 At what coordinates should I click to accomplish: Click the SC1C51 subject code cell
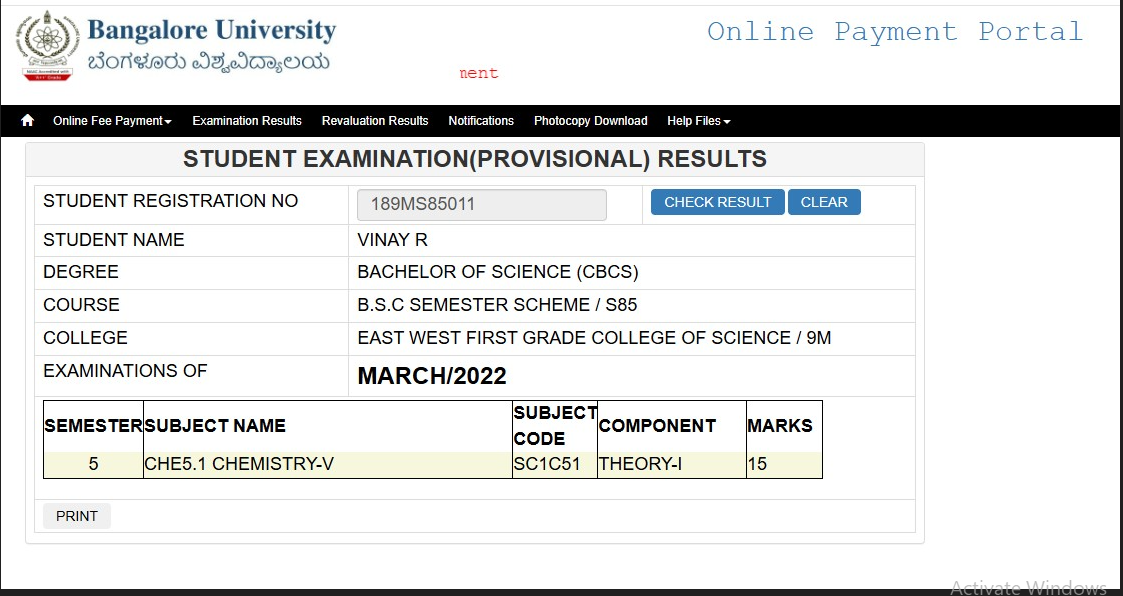555,464
